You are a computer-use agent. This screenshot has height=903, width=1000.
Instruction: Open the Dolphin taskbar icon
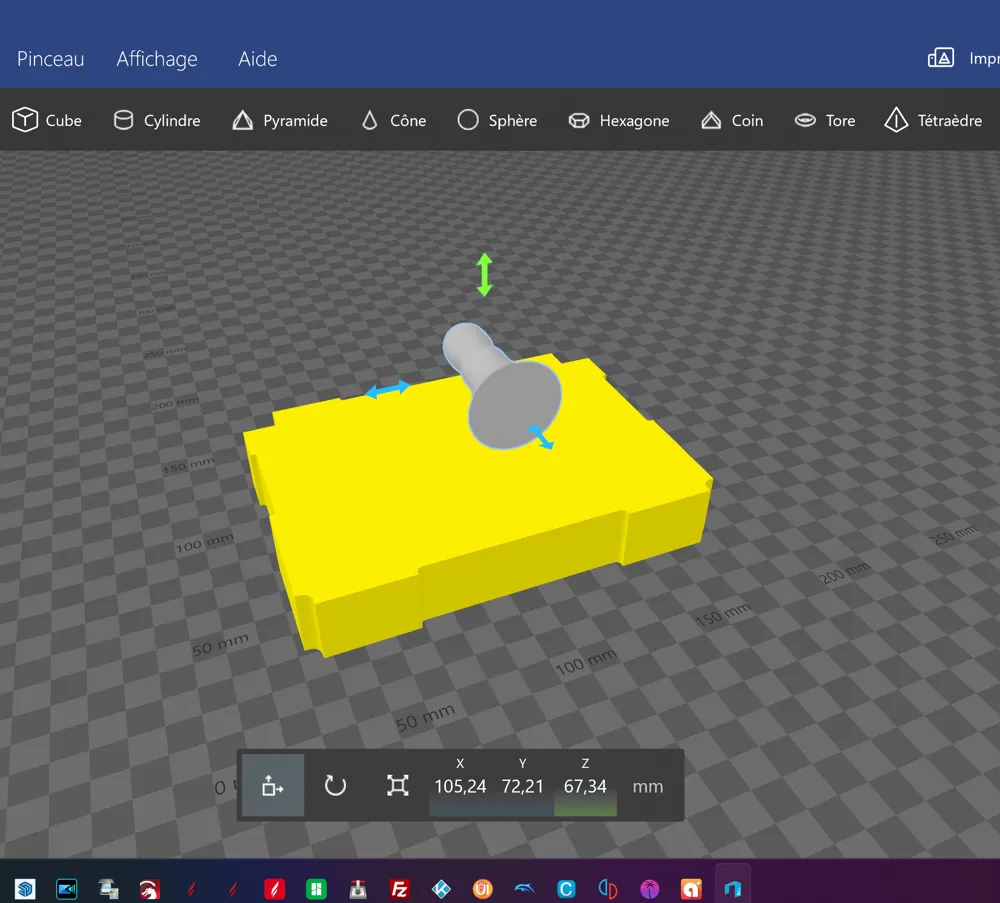tap(524, 888)
